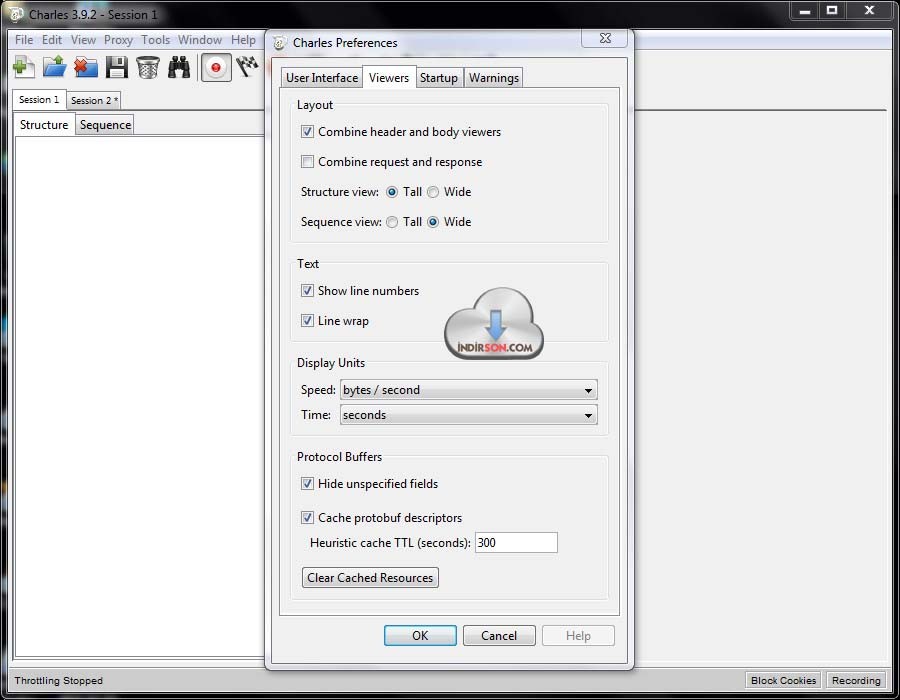The width and height of the screenshot is (900, 700).
Task: Open the File menu
Action: [24, 40]
